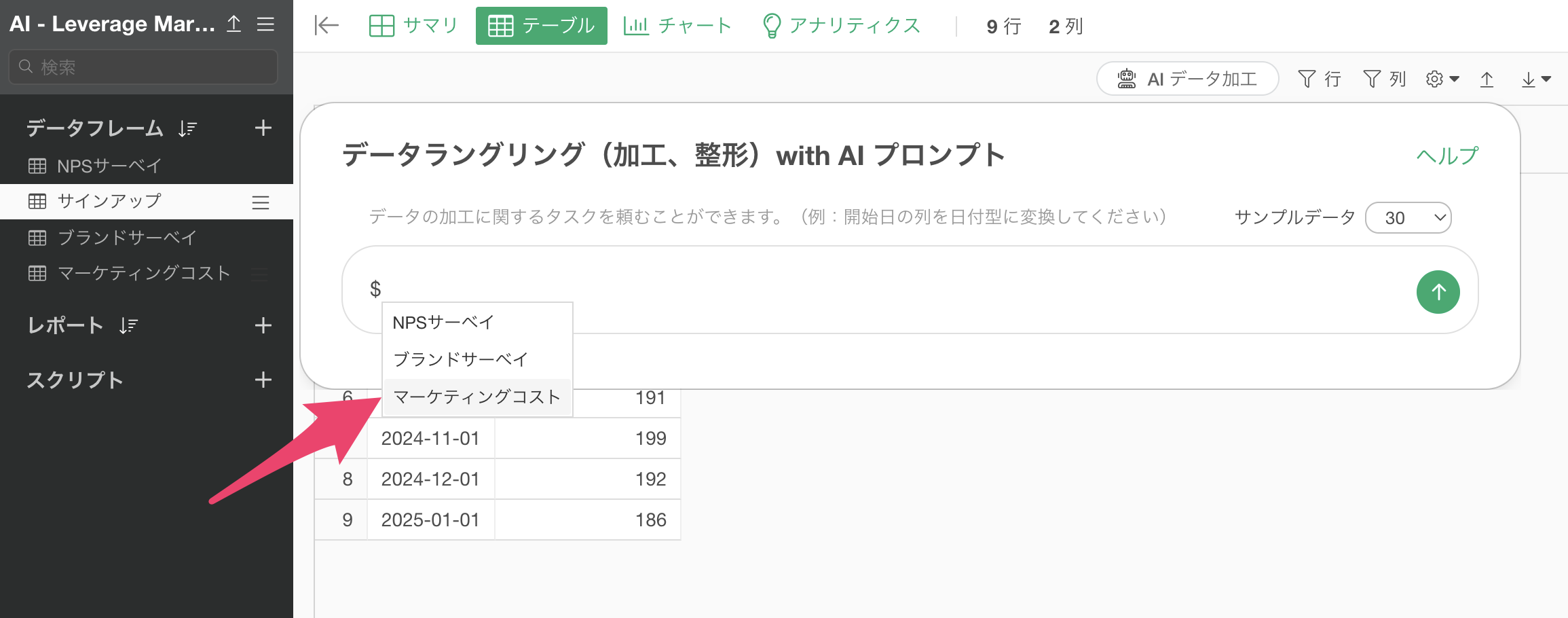Add a new report with plus icon

tap(263, 325)
